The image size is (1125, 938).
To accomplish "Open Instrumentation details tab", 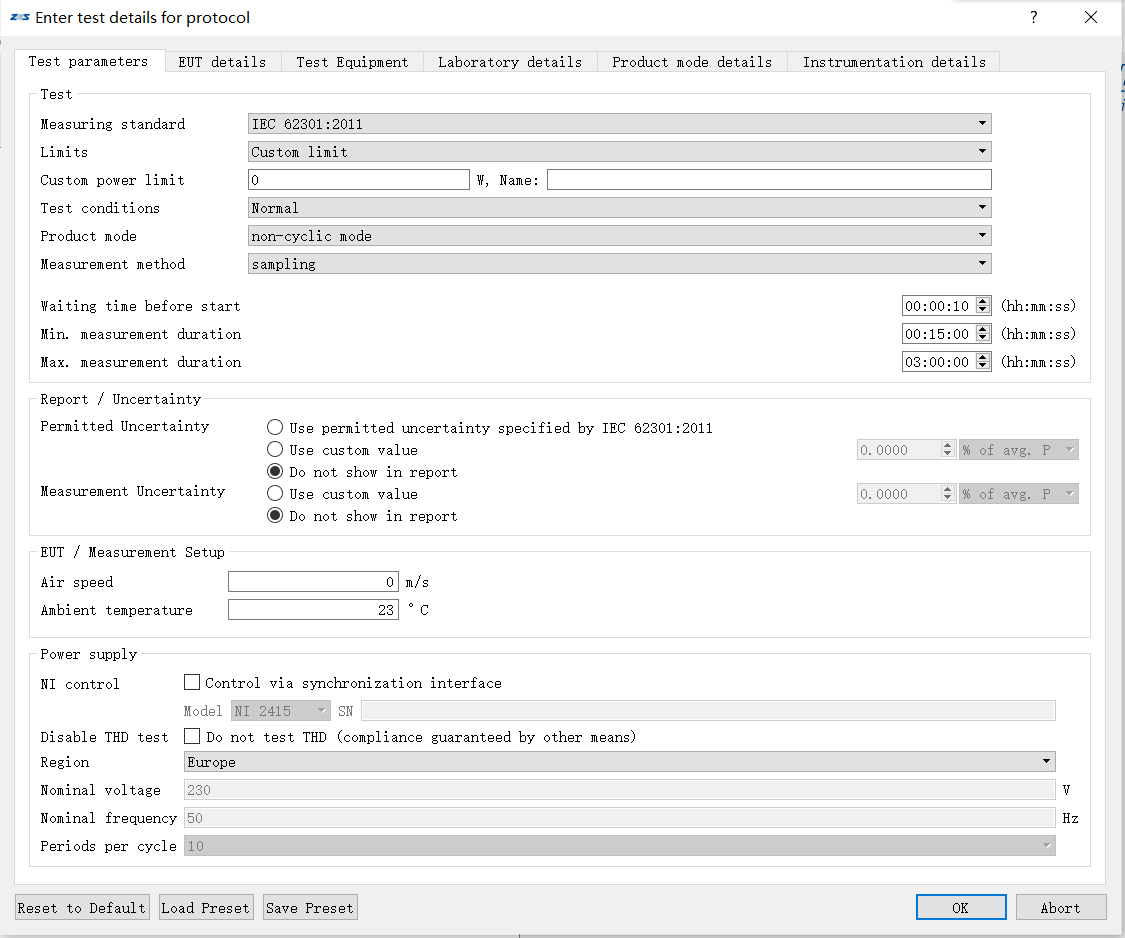I will coord(894,62).
